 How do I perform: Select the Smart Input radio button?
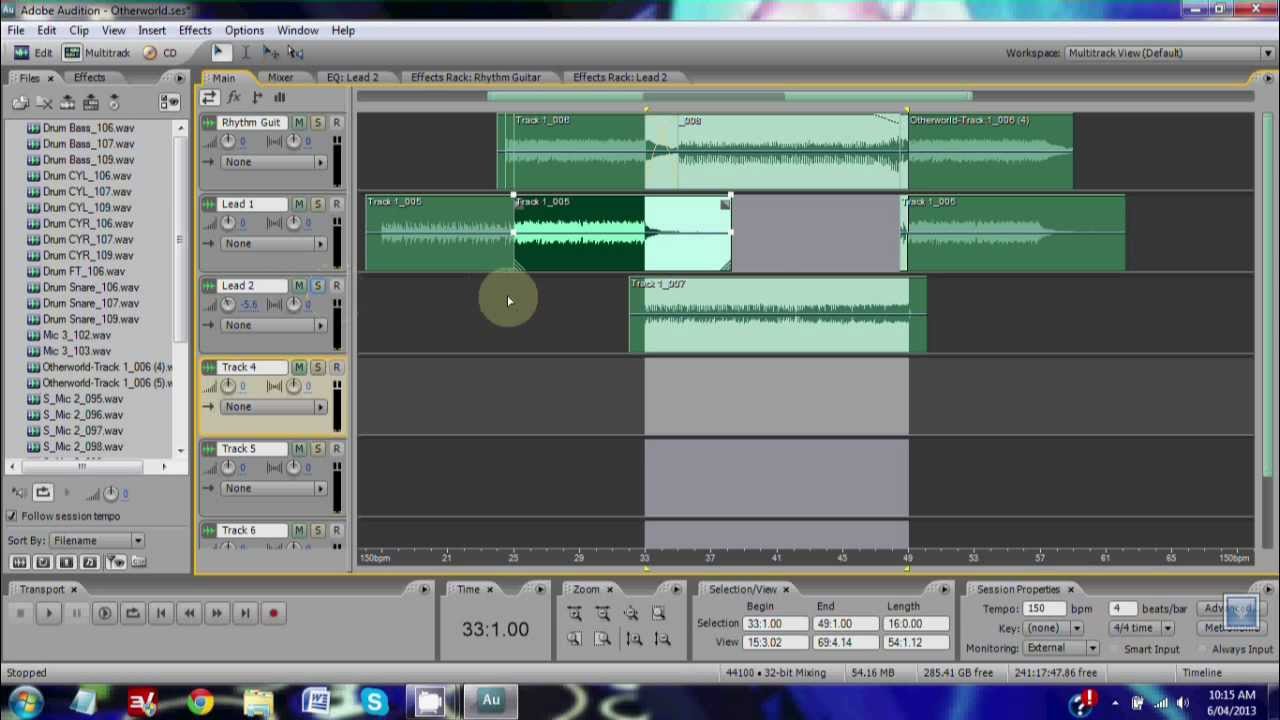(1114, 649)
